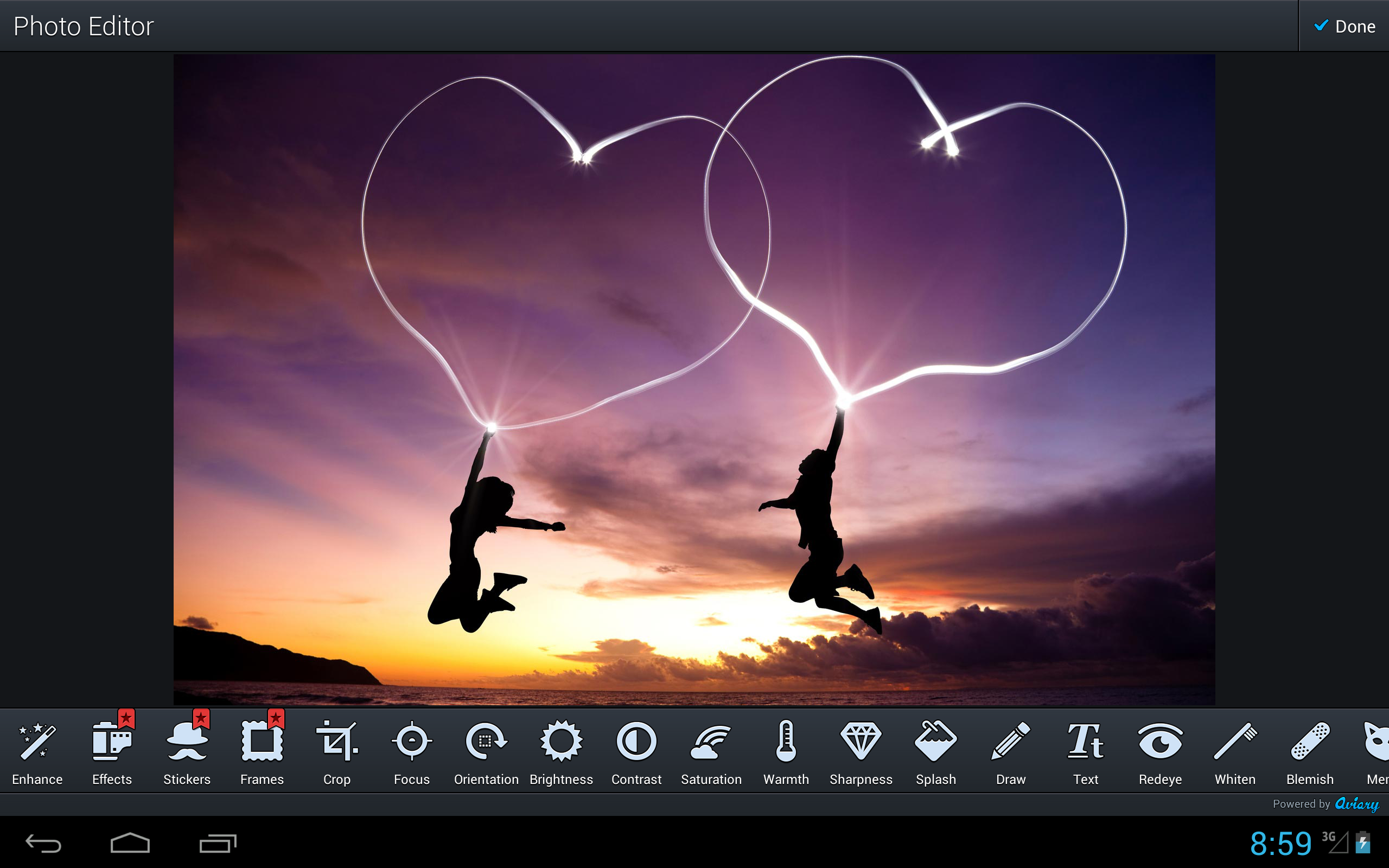Open the Color Splash tool
The width and height of the screenshot is (1389, 868).
pyautogui.click(x=935, y=752)
